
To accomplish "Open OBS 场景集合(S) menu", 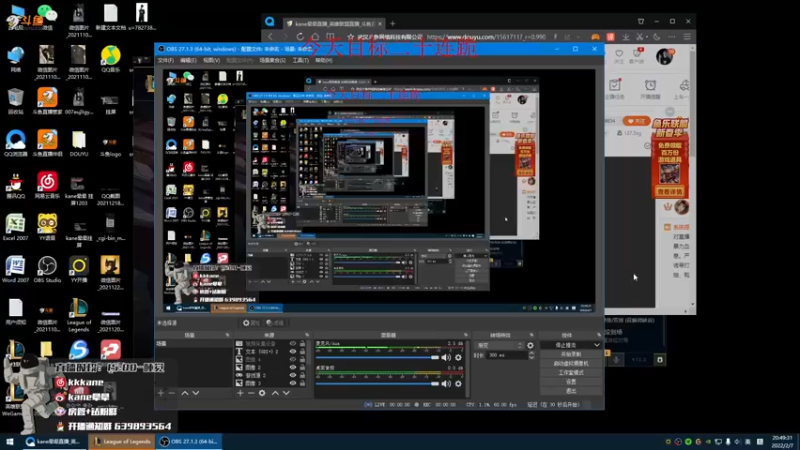I will point(272,60).
